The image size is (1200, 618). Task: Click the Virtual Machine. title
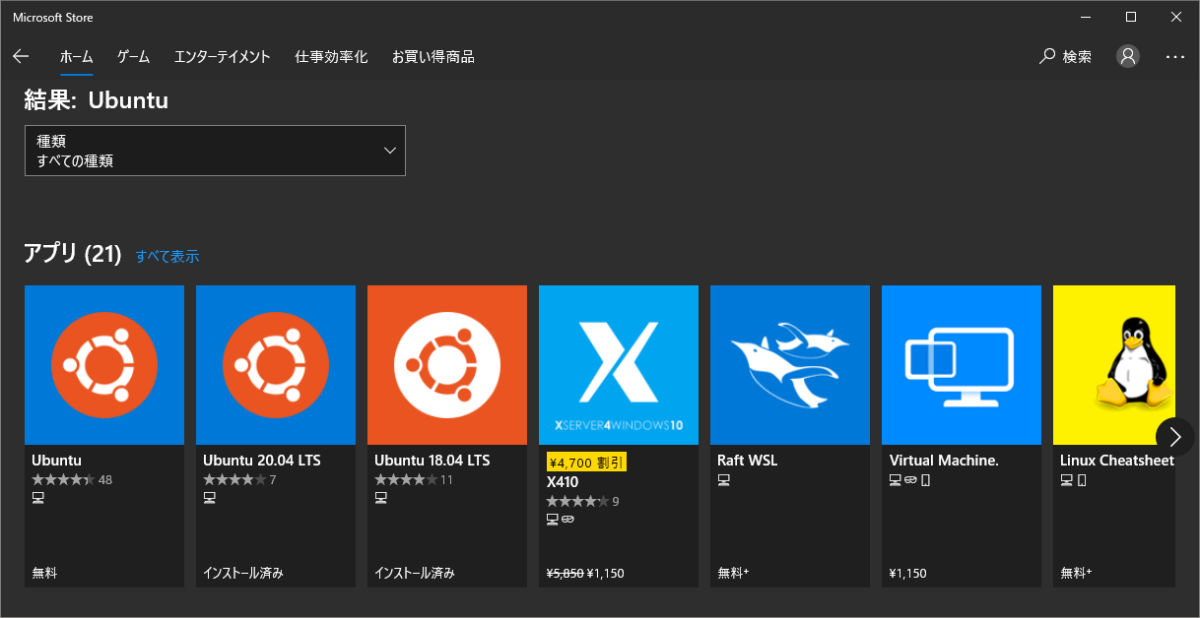point(944,461)
